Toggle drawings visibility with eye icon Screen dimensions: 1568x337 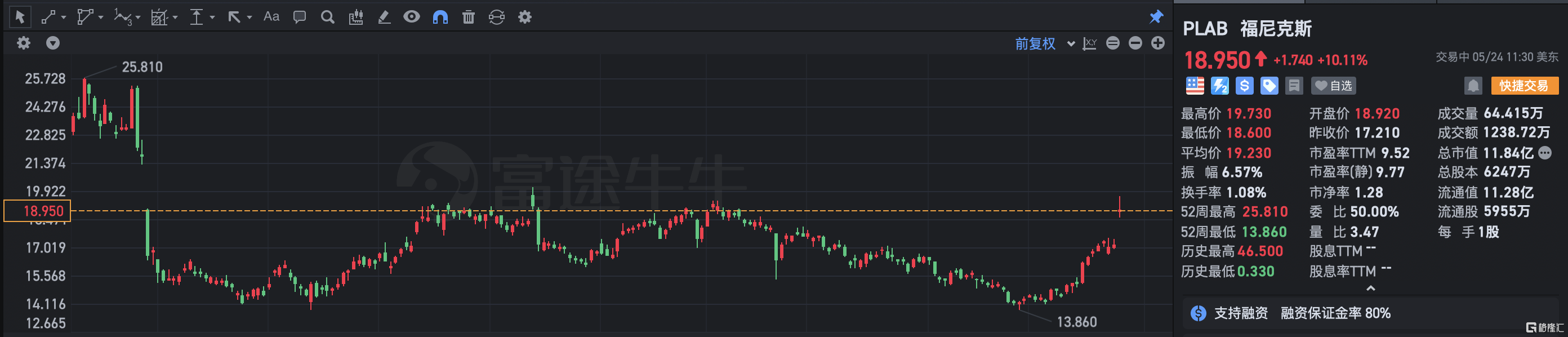tap(412, 17)
